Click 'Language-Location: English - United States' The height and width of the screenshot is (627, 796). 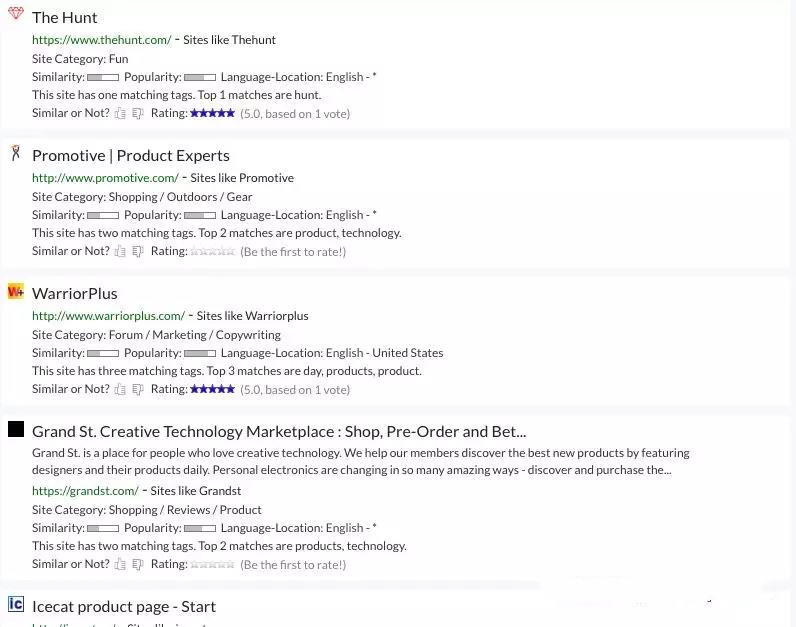pyautogui.click(x=332, y=353)
